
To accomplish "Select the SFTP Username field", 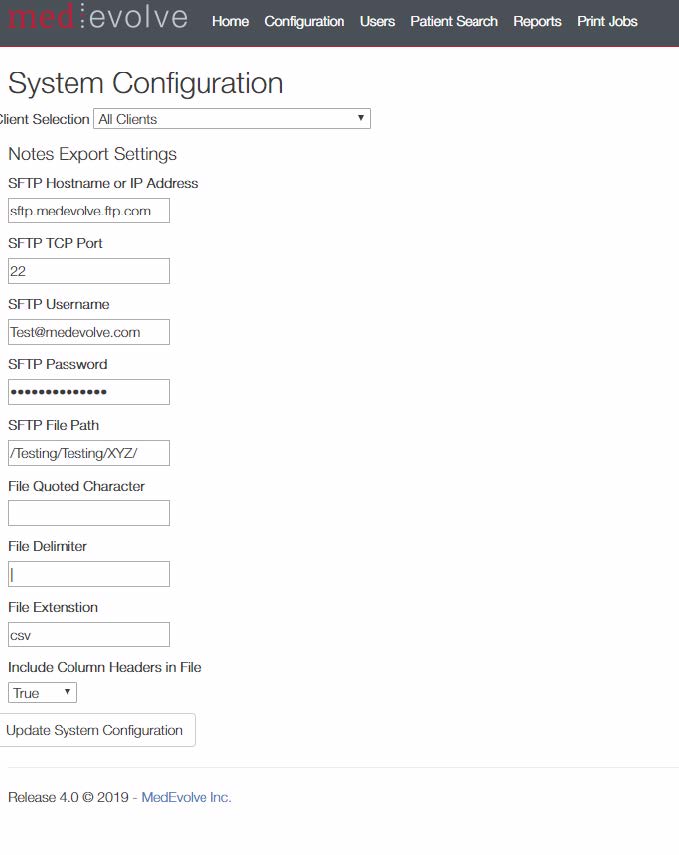I will point(89,332).
